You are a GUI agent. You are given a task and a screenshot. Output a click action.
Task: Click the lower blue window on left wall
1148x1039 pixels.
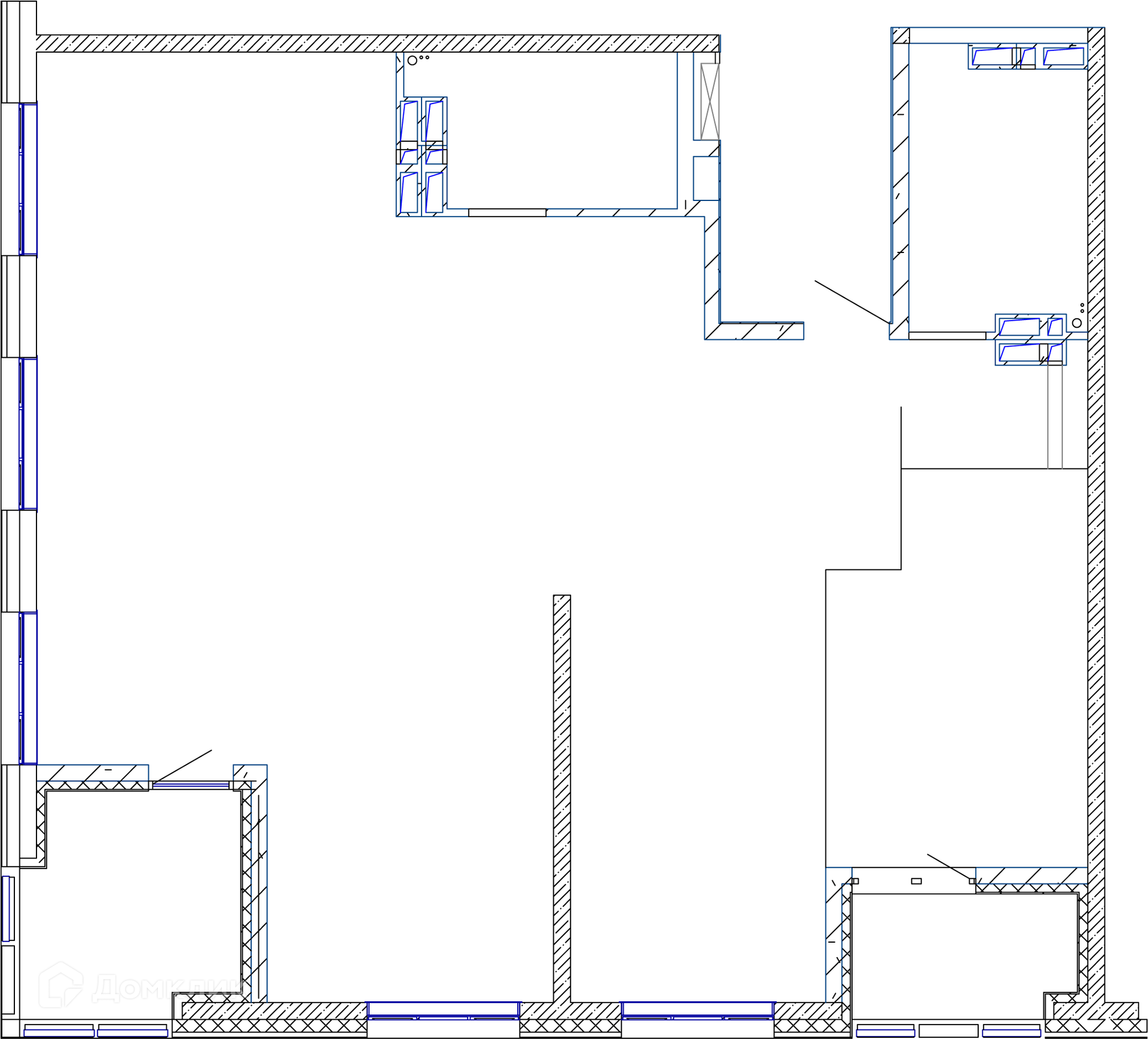29,688
